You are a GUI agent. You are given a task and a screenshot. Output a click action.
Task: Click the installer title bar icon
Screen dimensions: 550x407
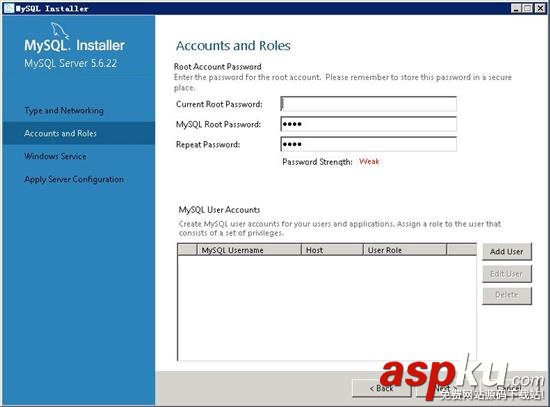[8, 8]
